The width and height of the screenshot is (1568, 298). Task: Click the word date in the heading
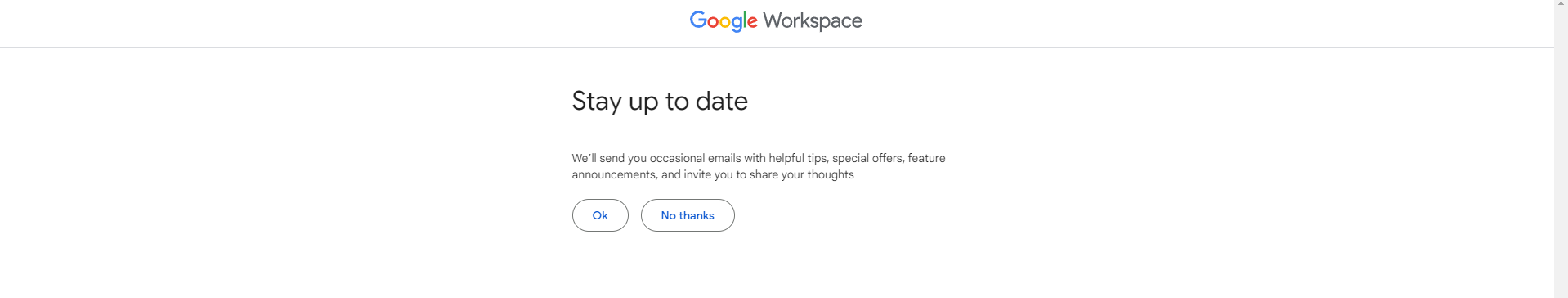722,101
